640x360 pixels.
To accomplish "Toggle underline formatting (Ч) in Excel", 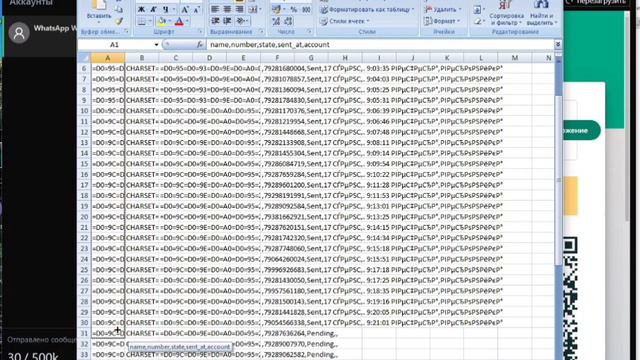I will 166,9.
